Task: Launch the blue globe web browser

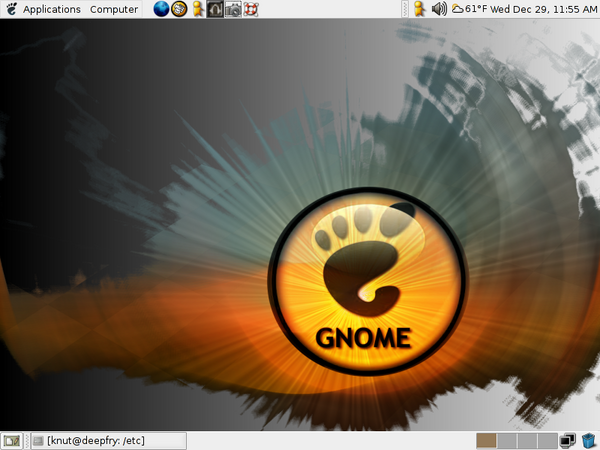Action: coord(161,9)
